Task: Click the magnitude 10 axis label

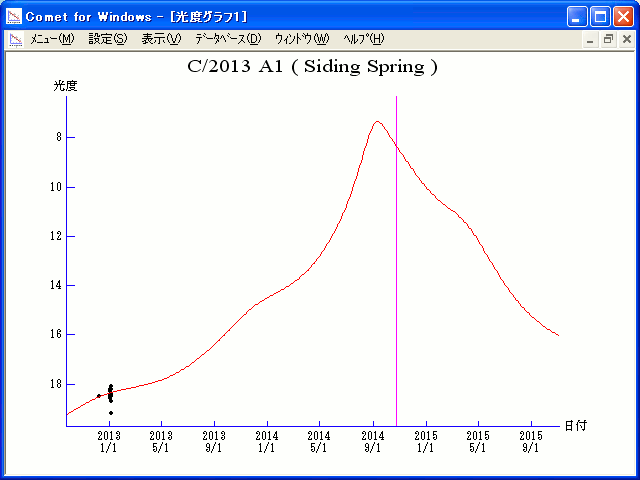Action: [57, 187]
